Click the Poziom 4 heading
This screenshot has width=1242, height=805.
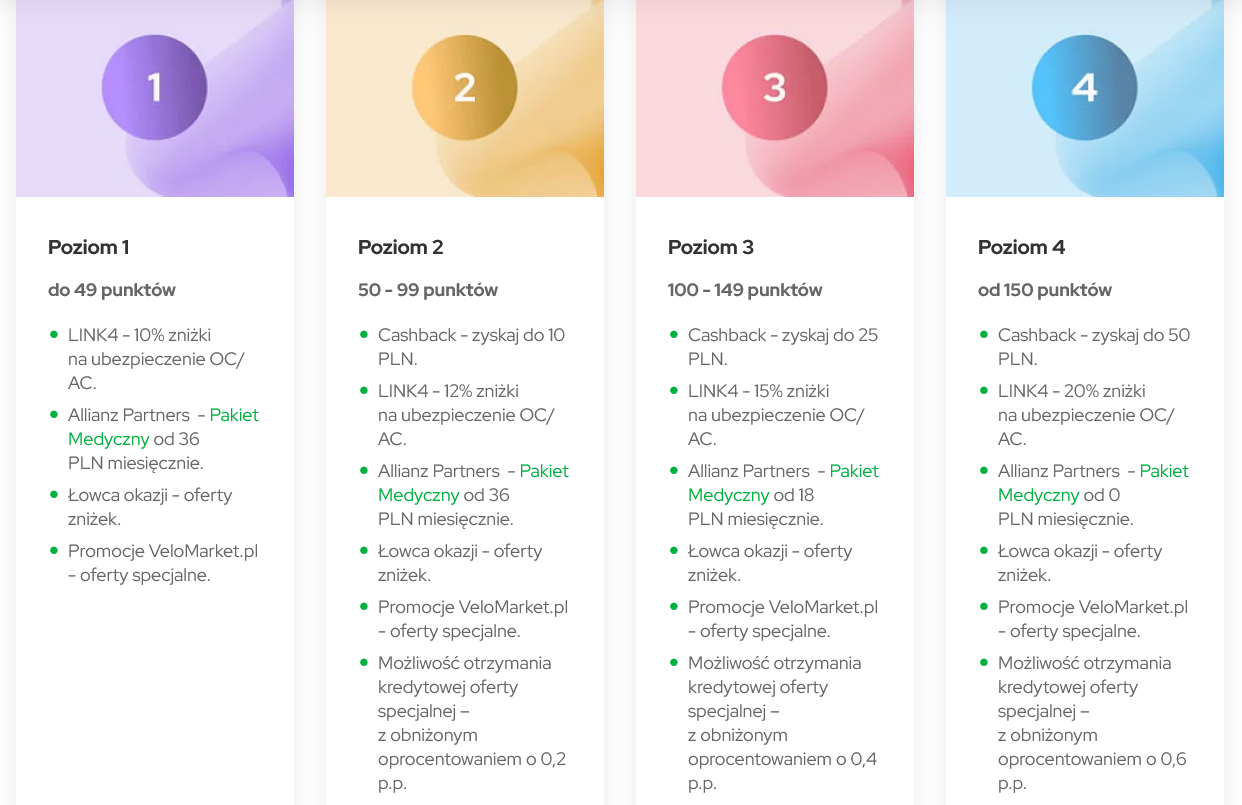point(1021,247)
